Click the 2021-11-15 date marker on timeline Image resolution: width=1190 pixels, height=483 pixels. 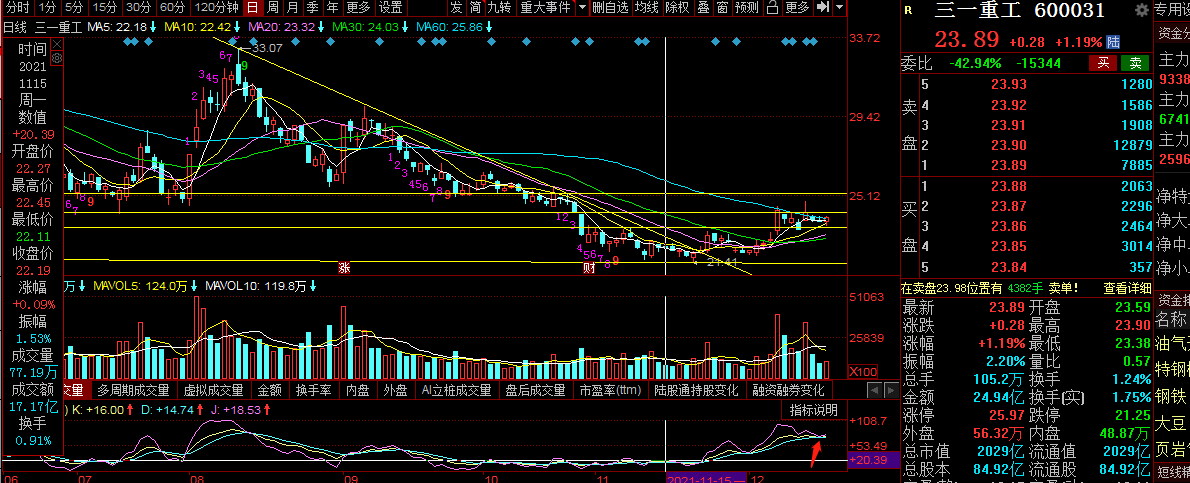[705, 479]
